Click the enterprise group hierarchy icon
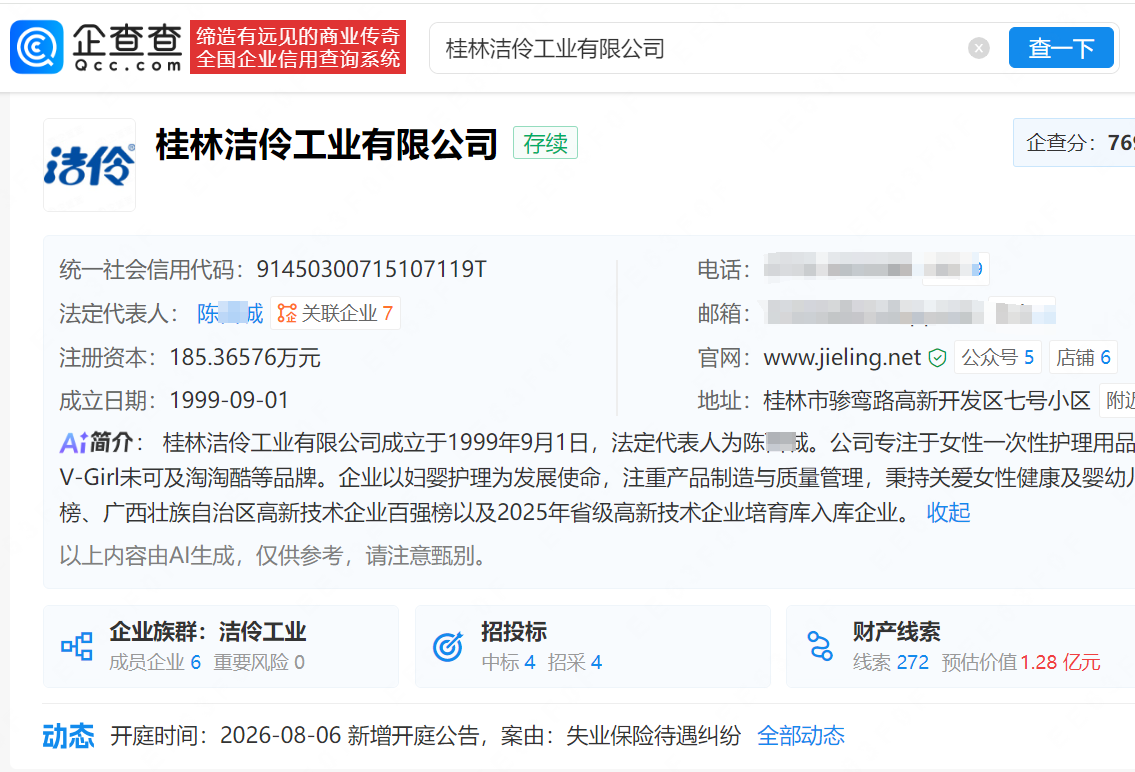The height and width of the screenshot is (772, 1135). point(77,646)
